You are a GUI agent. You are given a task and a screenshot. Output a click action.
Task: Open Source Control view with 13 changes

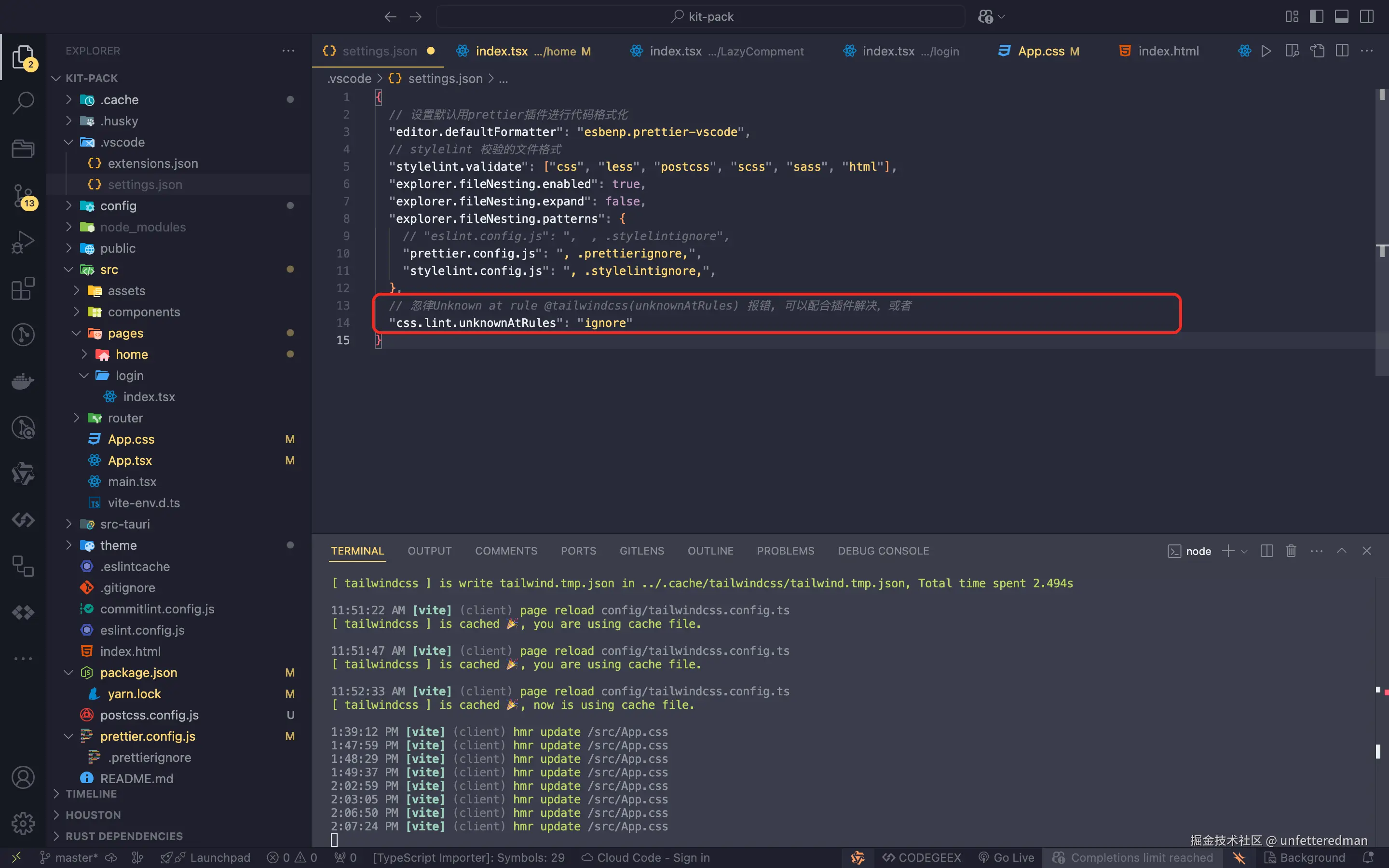(x=23, y=196)
